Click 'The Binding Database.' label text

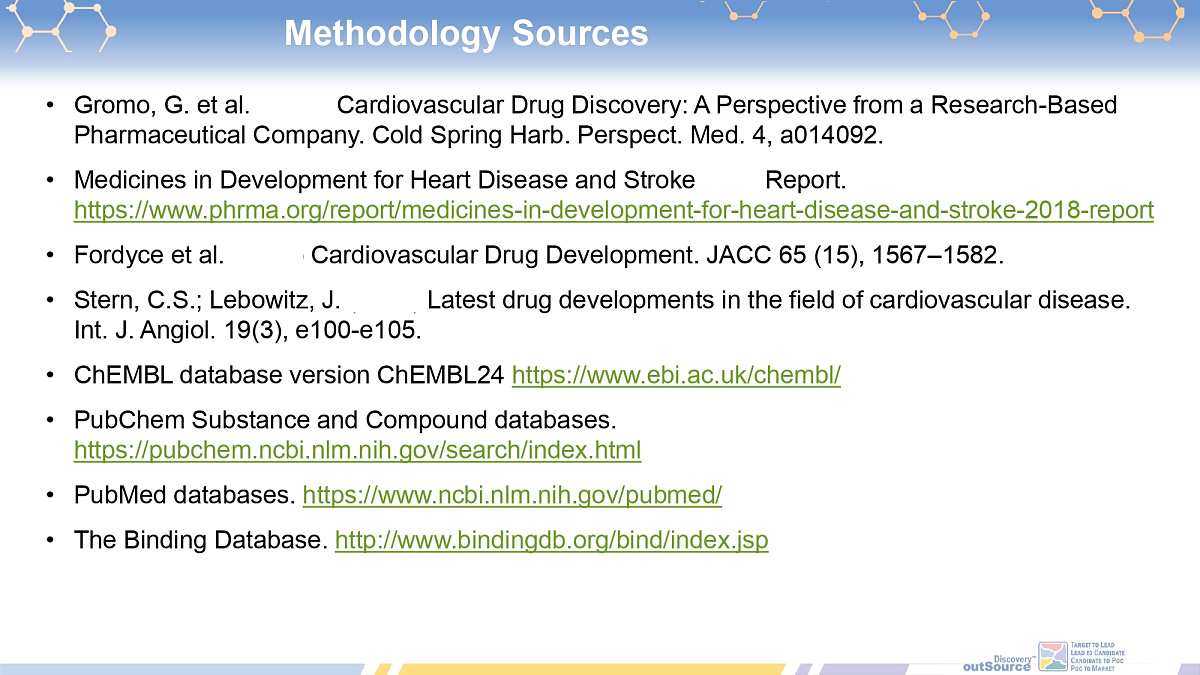click(200, 541)
